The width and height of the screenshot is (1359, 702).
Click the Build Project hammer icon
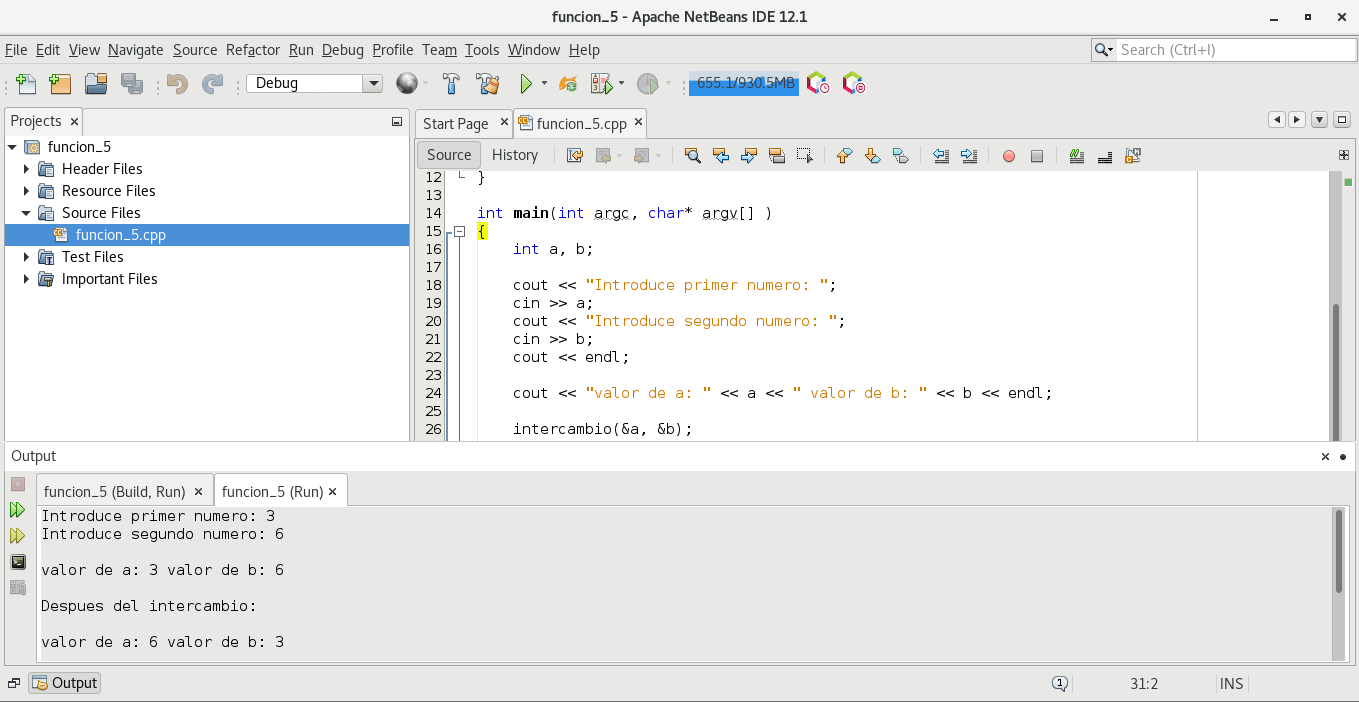point(451,84)
